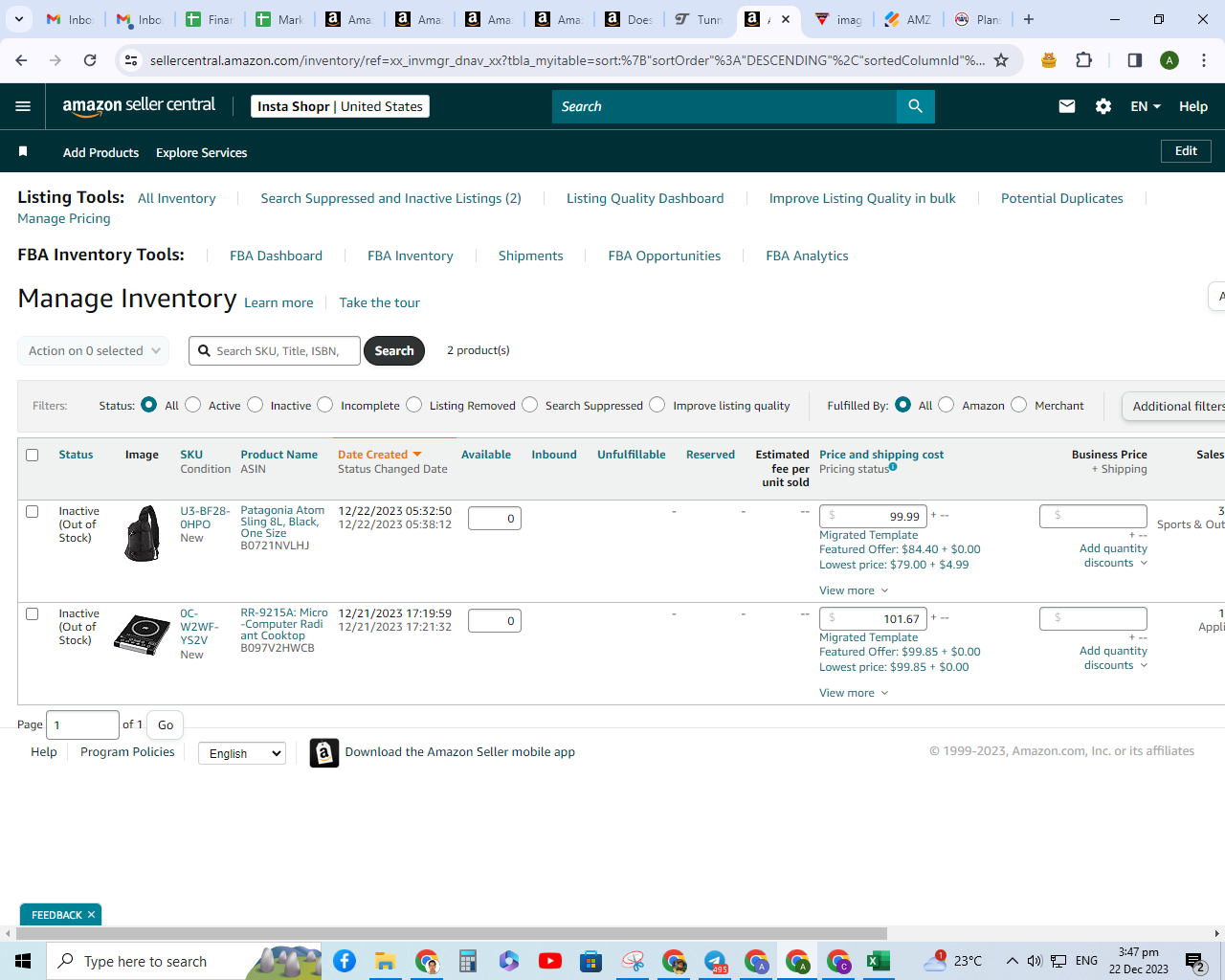Select the RR-9215A cooktop row checkbox
This screenshot has width=1225, height=980.
click(33, 613)
